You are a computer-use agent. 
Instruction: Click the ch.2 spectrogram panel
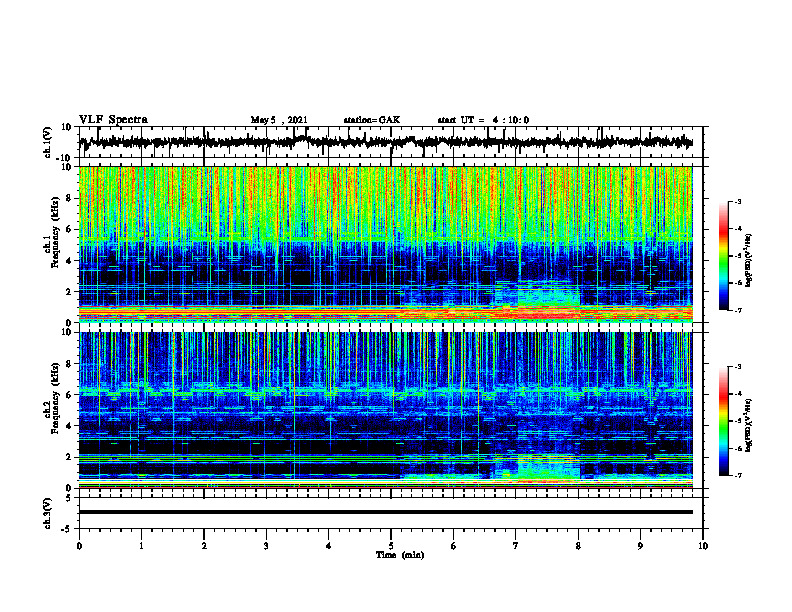[386, 410]
